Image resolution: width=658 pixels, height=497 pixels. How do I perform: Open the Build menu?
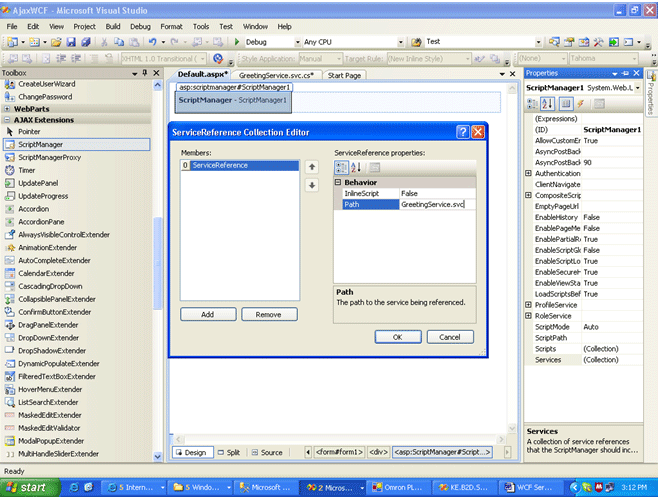tap(112, 26)
